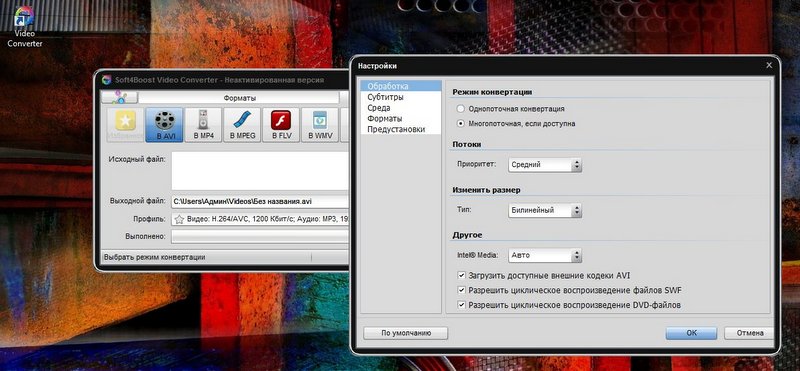Open the Video Converter desktop shortcut
Viewport: 800px width, 371px height.
pos(24,27)
